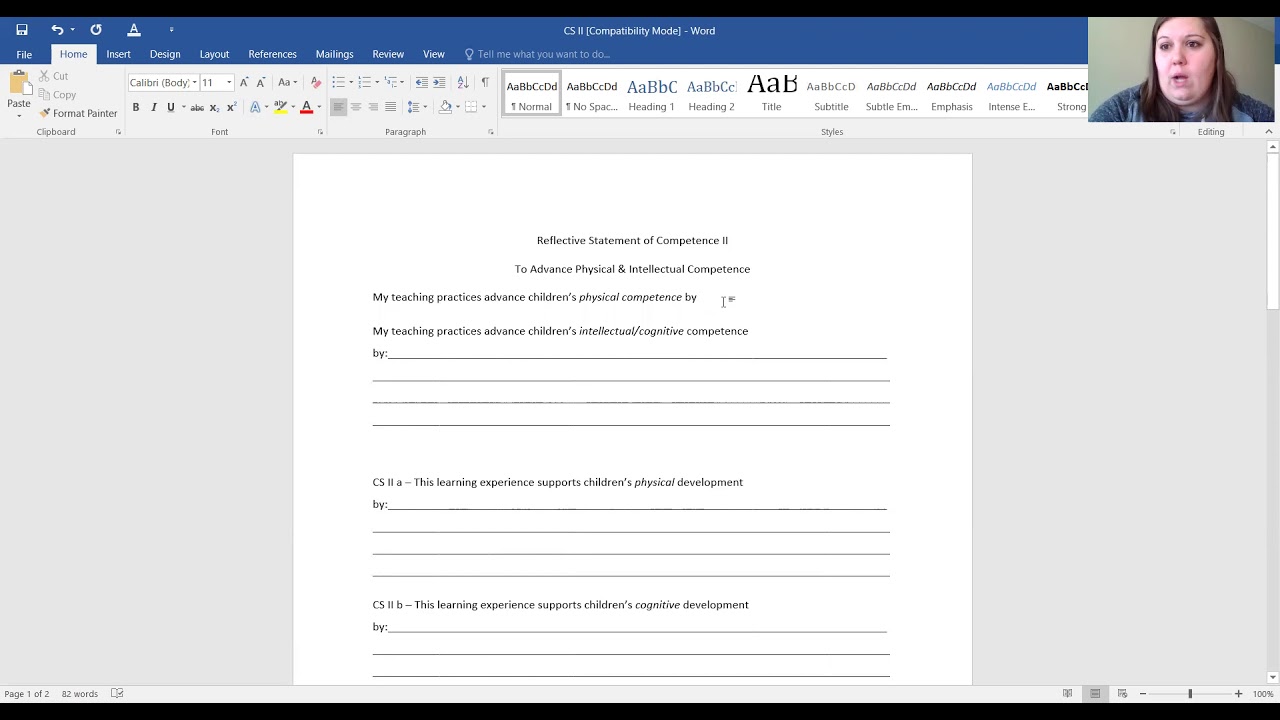Click the Borders grid icon
Screen dimensions: 1280x720
[x=471, y=107]
